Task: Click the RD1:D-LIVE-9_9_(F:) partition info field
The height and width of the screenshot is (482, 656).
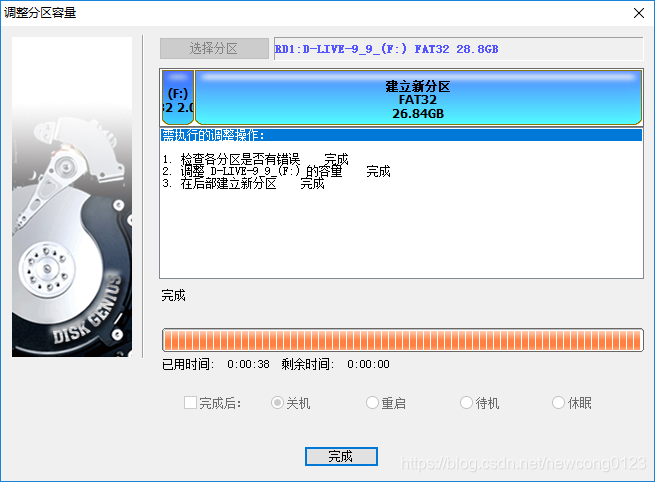Action: pos(459,49)
